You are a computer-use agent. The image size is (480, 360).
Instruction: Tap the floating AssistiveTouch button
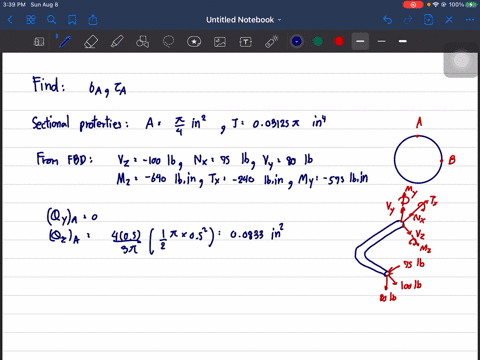tap(462, 60)
